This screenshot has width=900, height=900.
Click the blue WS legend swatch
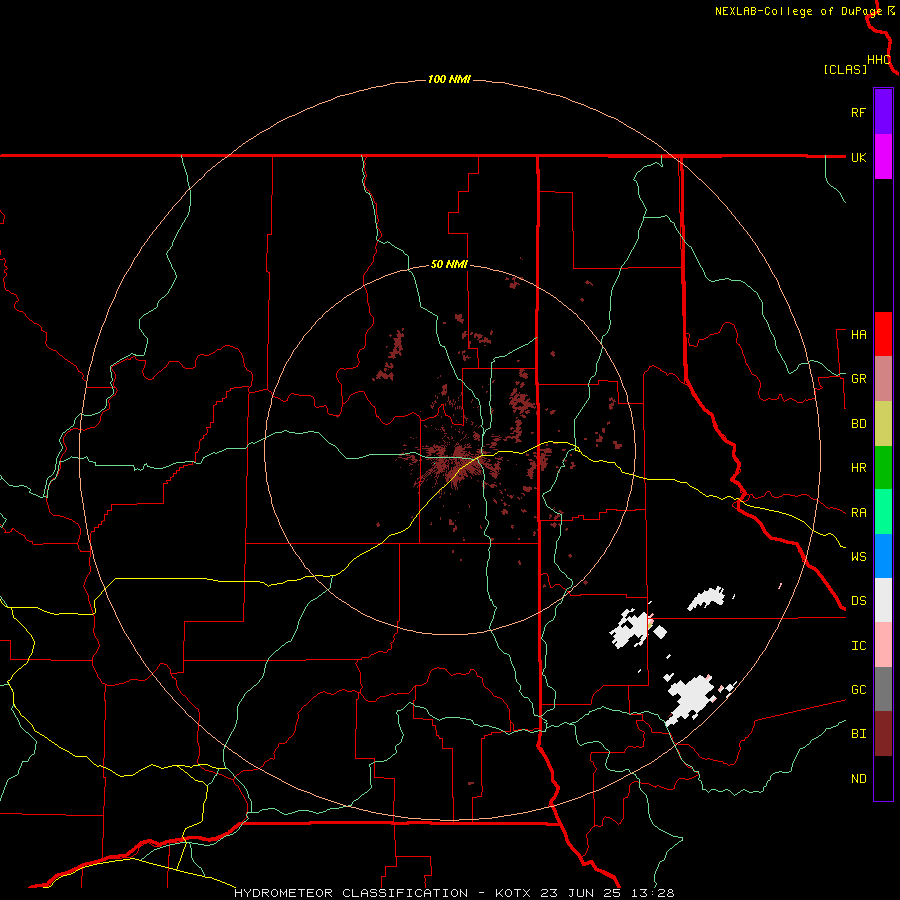(x=883, y=556)
